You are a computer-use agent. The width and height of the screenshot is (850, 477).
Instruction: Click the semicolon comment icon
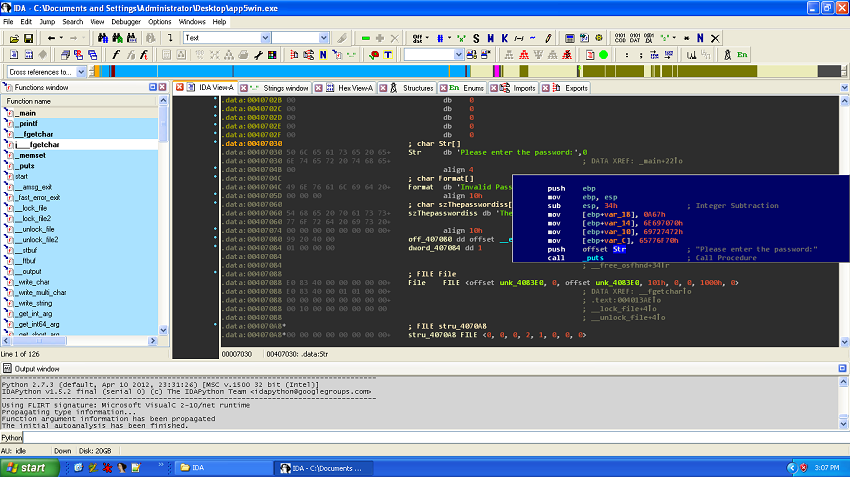(641, 55)
